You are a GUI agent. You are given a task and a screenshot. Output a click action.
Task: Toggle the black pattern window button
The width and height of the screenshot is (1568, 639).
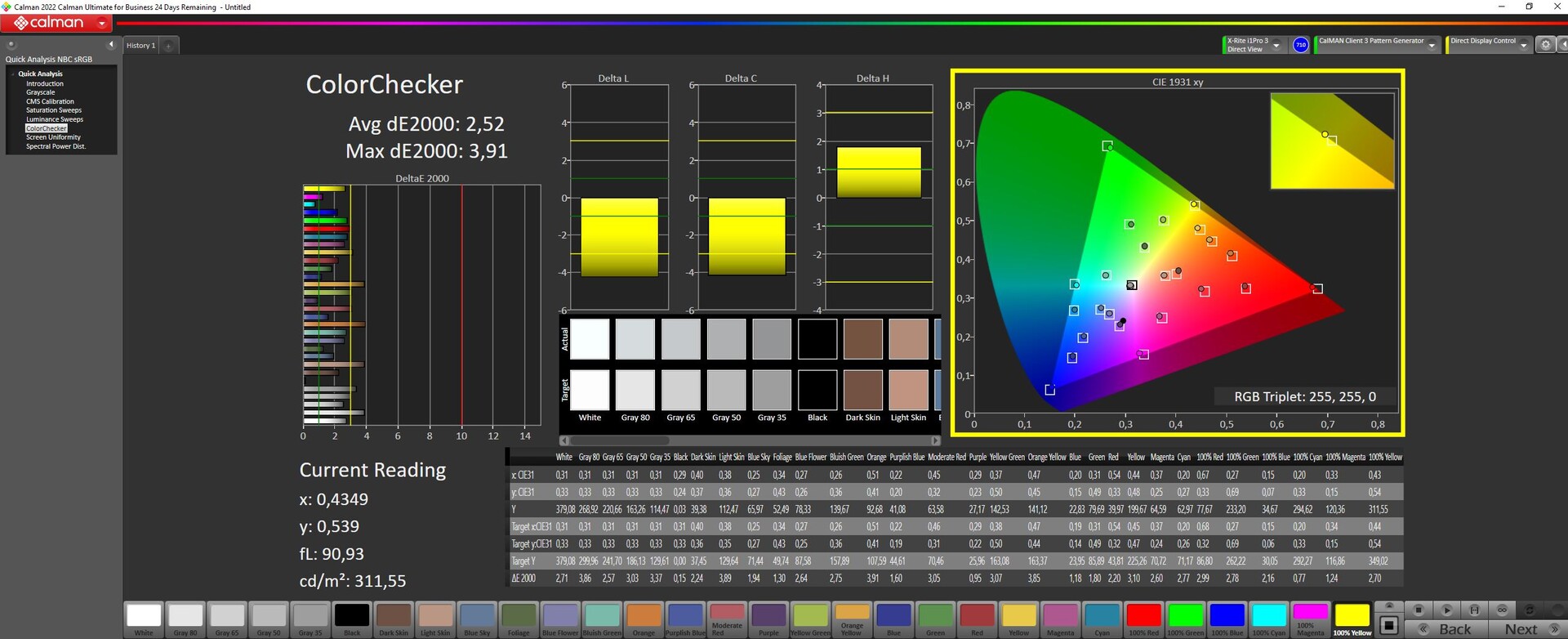click(1388, 626)
